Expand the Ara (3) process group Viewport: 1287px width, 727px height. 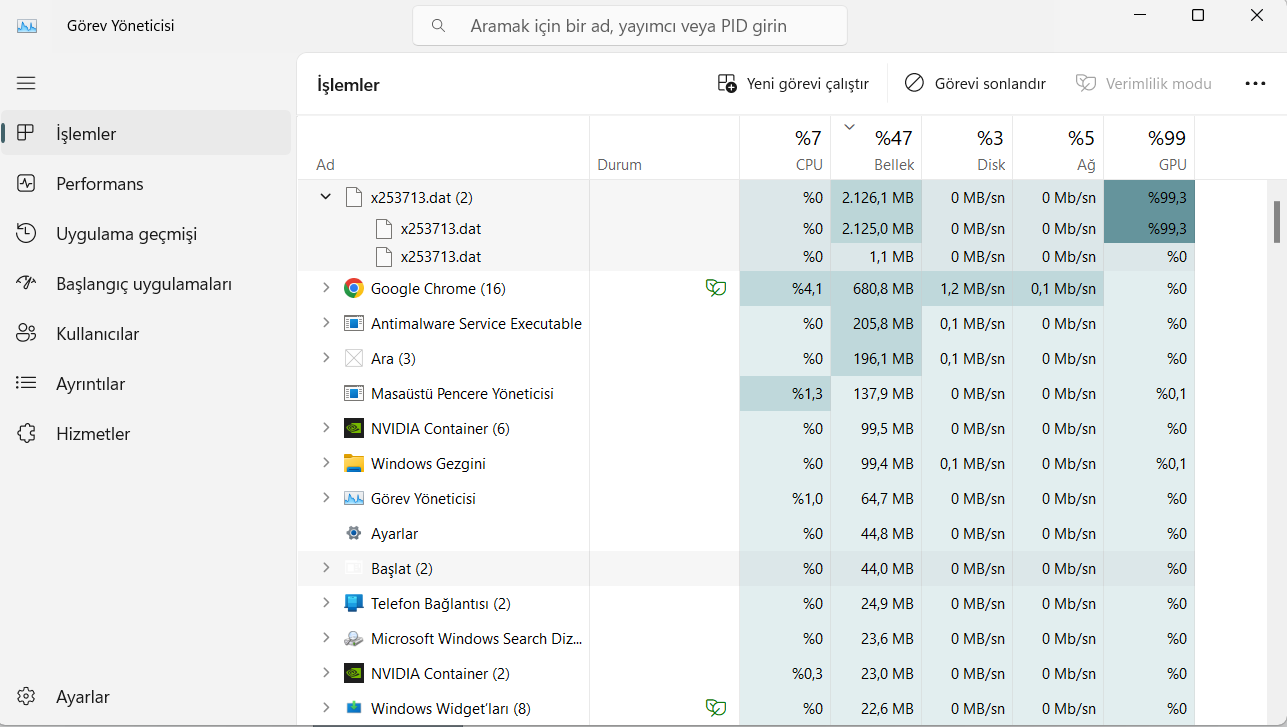coord(325,358)
